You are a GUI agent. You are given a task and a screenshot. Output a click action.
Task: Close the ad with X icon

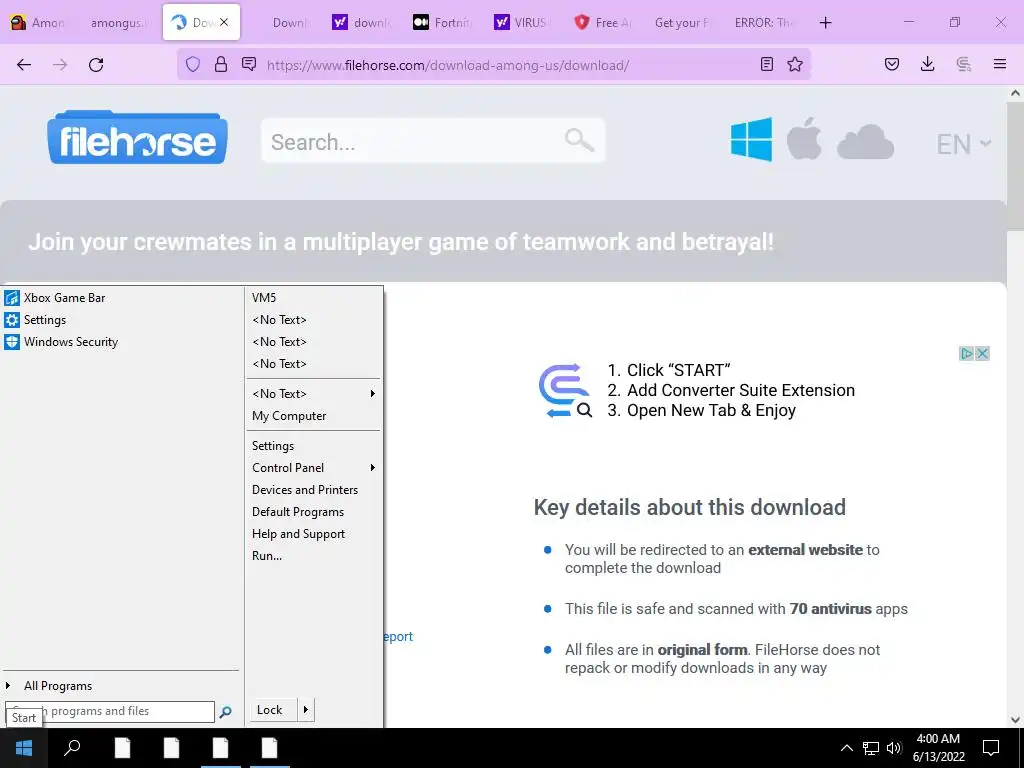[x=982, y=353]
